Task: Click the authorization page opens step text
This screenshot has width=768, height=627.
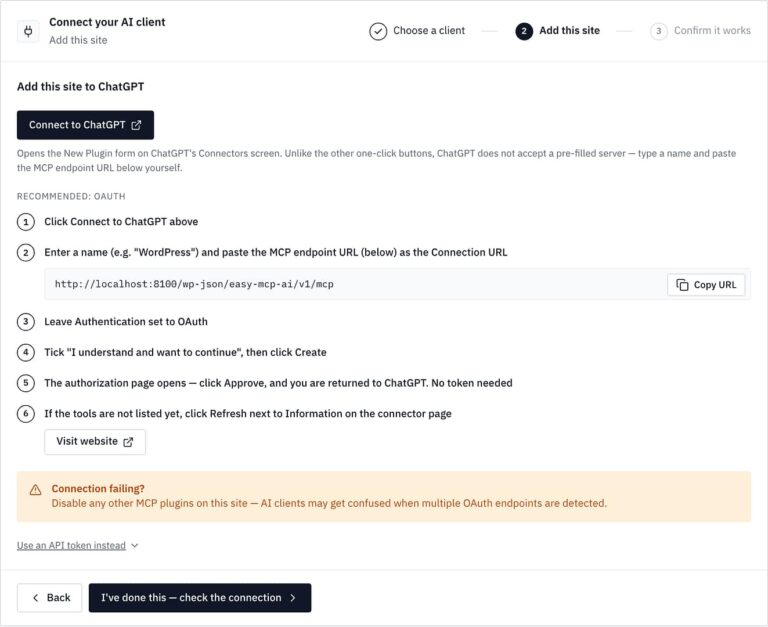Action: 278,383
